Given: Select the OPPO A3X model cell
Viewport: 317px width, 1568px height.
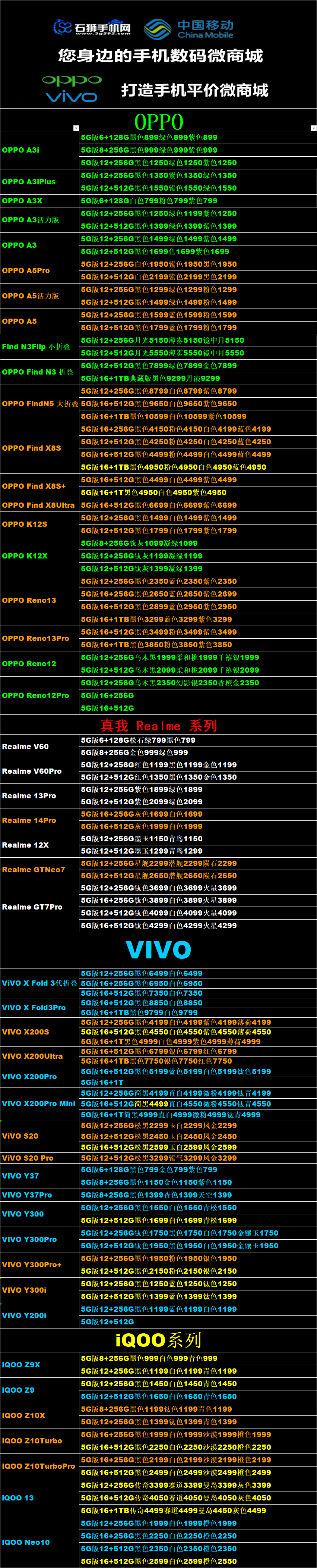Looking at the screenshot, I should [40, 200].
